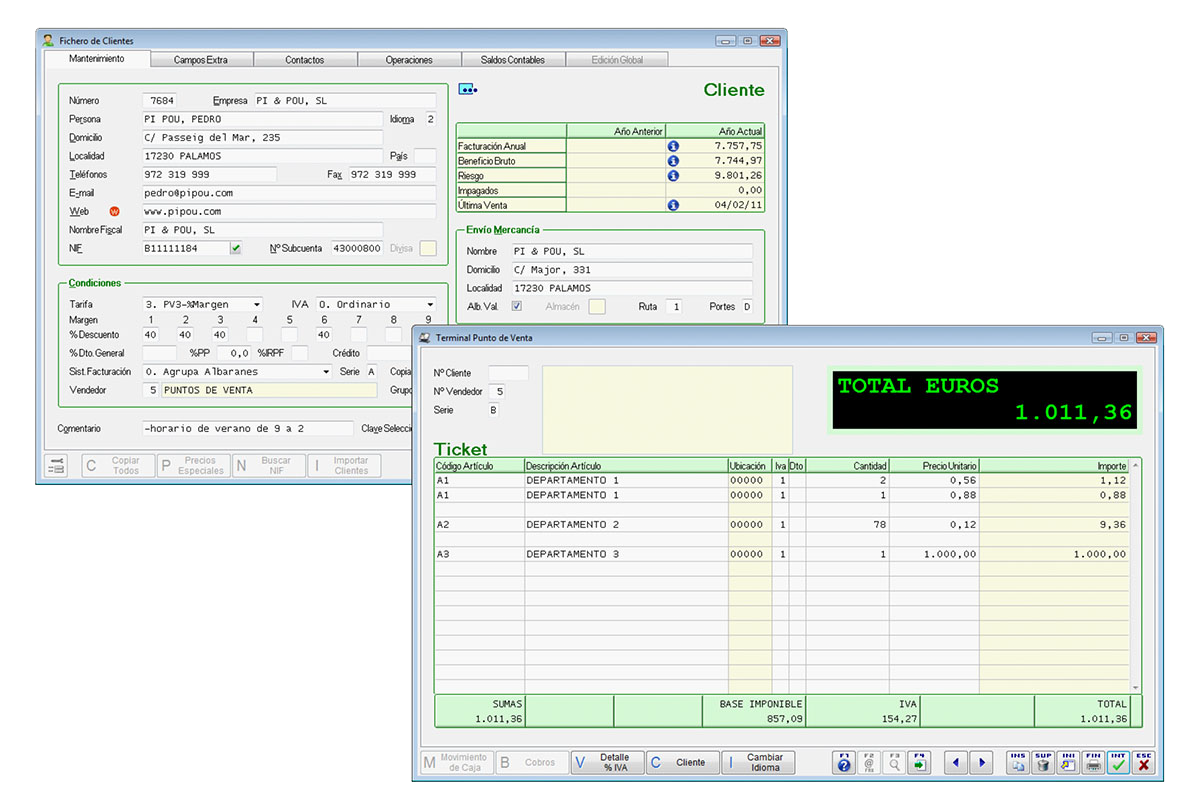Click the Código Artículo column header
This screenshot has width=1200, height=800.
click(479, 466)
